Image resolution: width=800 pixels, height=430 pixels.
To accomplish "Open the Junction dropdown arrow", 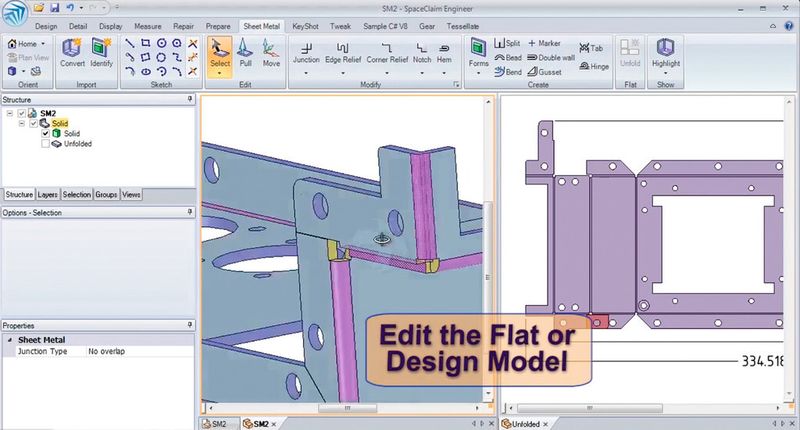I will [x=306, y=73].
